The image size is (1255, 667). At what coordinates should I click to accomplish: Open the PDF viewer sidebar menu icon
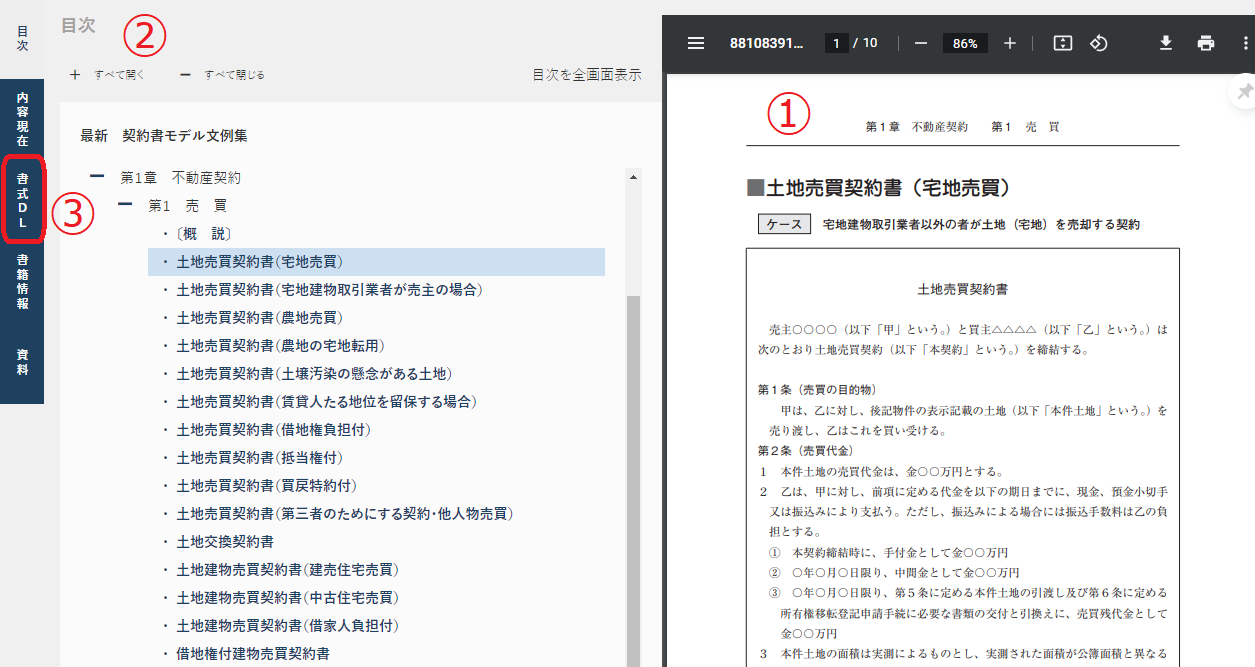click(x=696, y=43)
